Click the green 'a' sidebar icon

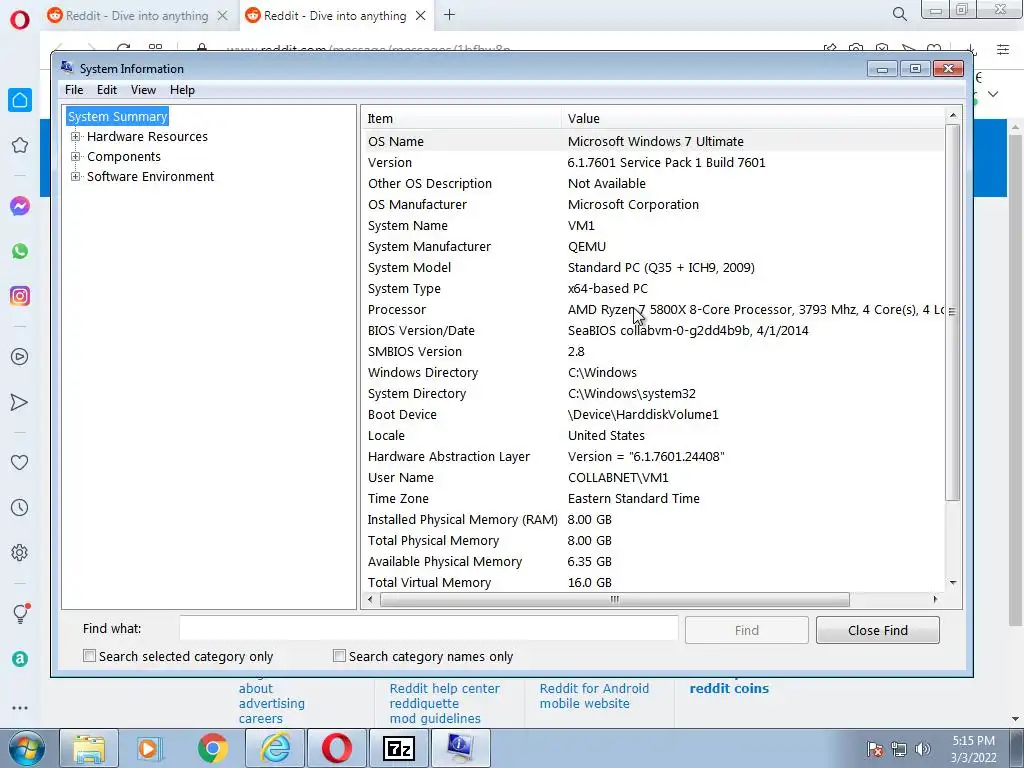pos(20,659)
